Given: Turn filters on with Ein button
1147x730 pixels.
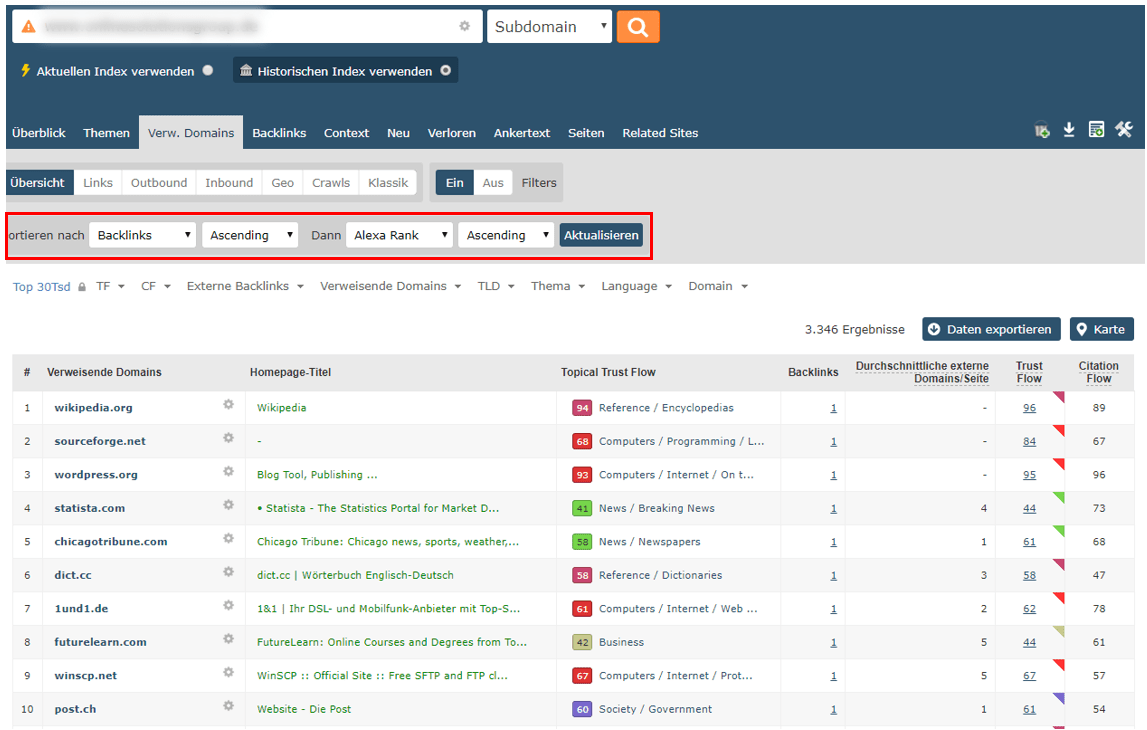Looking at the screenshot, I should click(x=455, y=183).
